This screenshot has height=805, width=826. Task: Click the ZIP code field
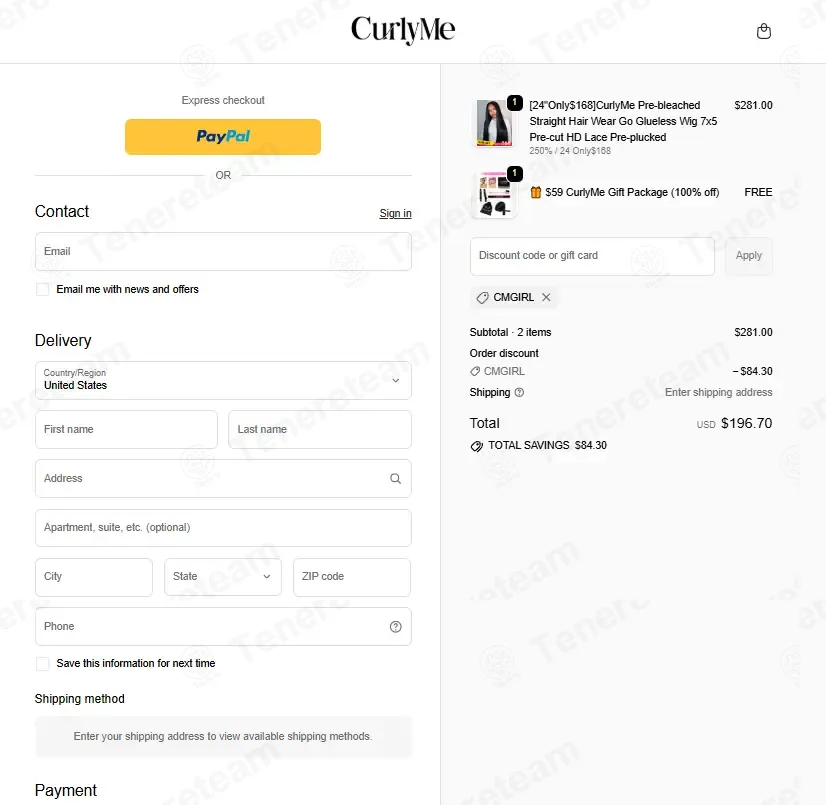[x=352, y=577]
